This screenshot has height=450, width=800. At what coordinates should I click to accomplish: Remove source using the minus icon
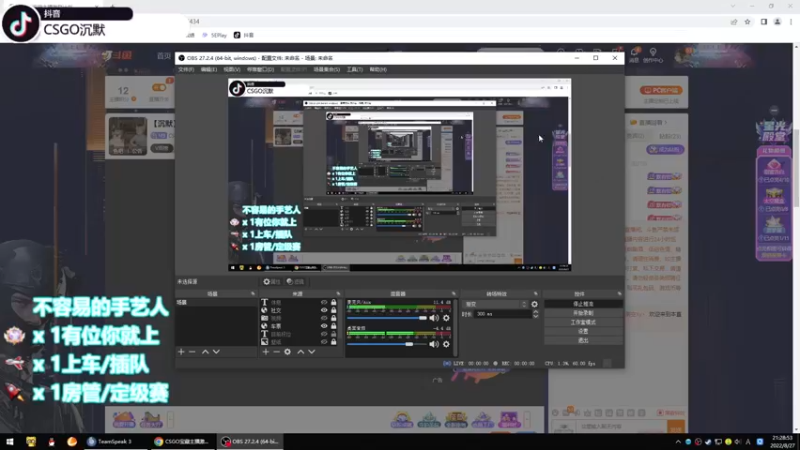[x=277, y=352]
